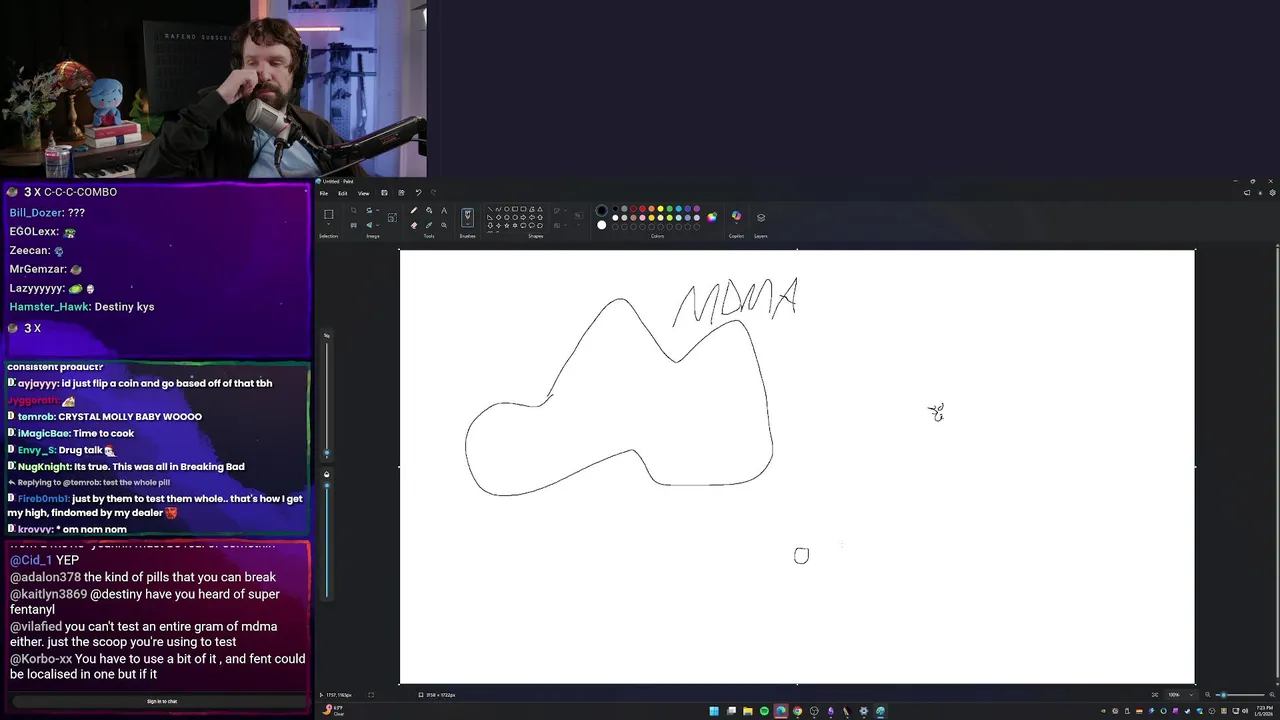Open File Explorer from the taskbar
The image size is (1280, 720).
point(747,711)
